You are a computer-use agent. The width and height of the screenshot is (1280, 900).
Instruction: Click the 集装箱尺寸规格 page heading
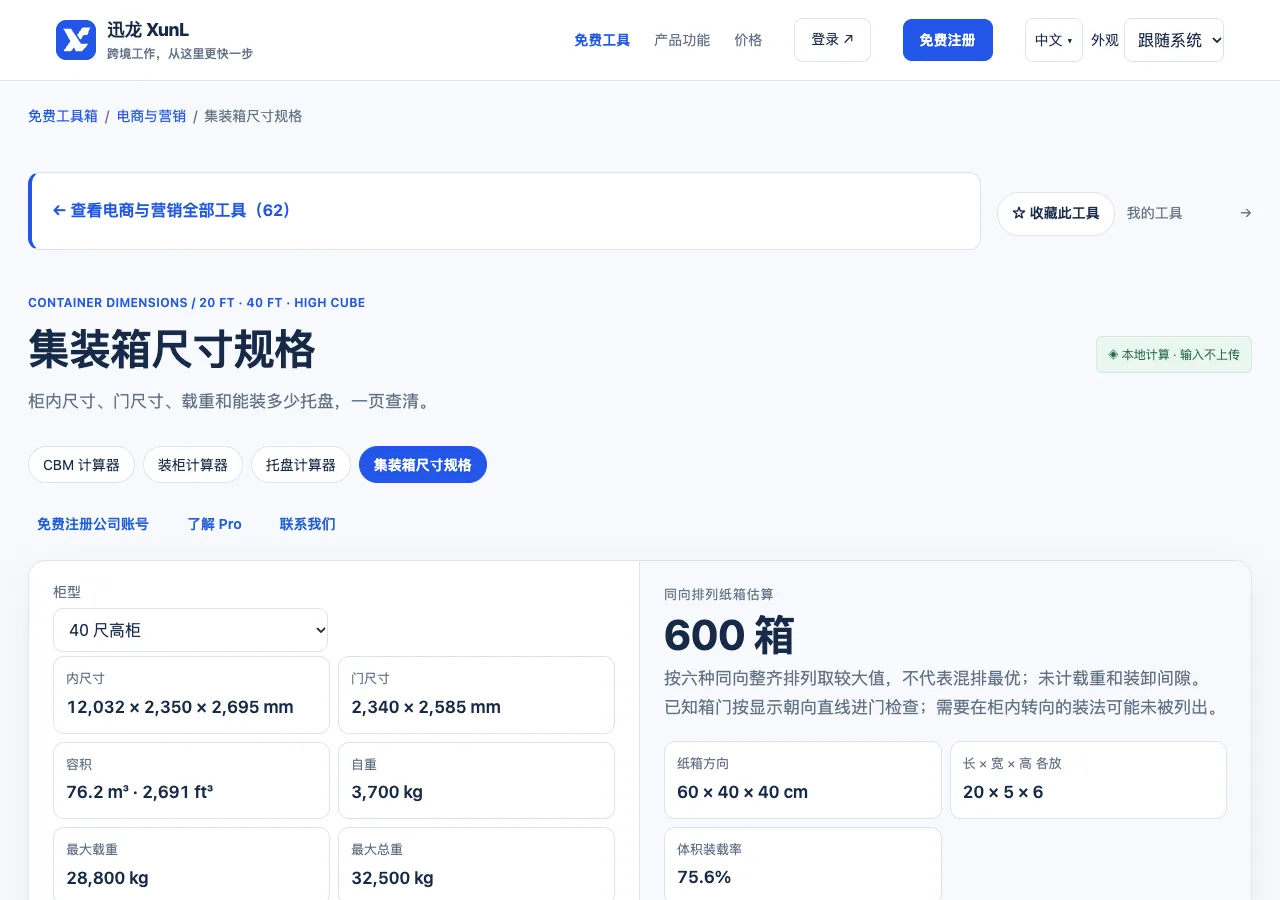click(x=172, y=350)
